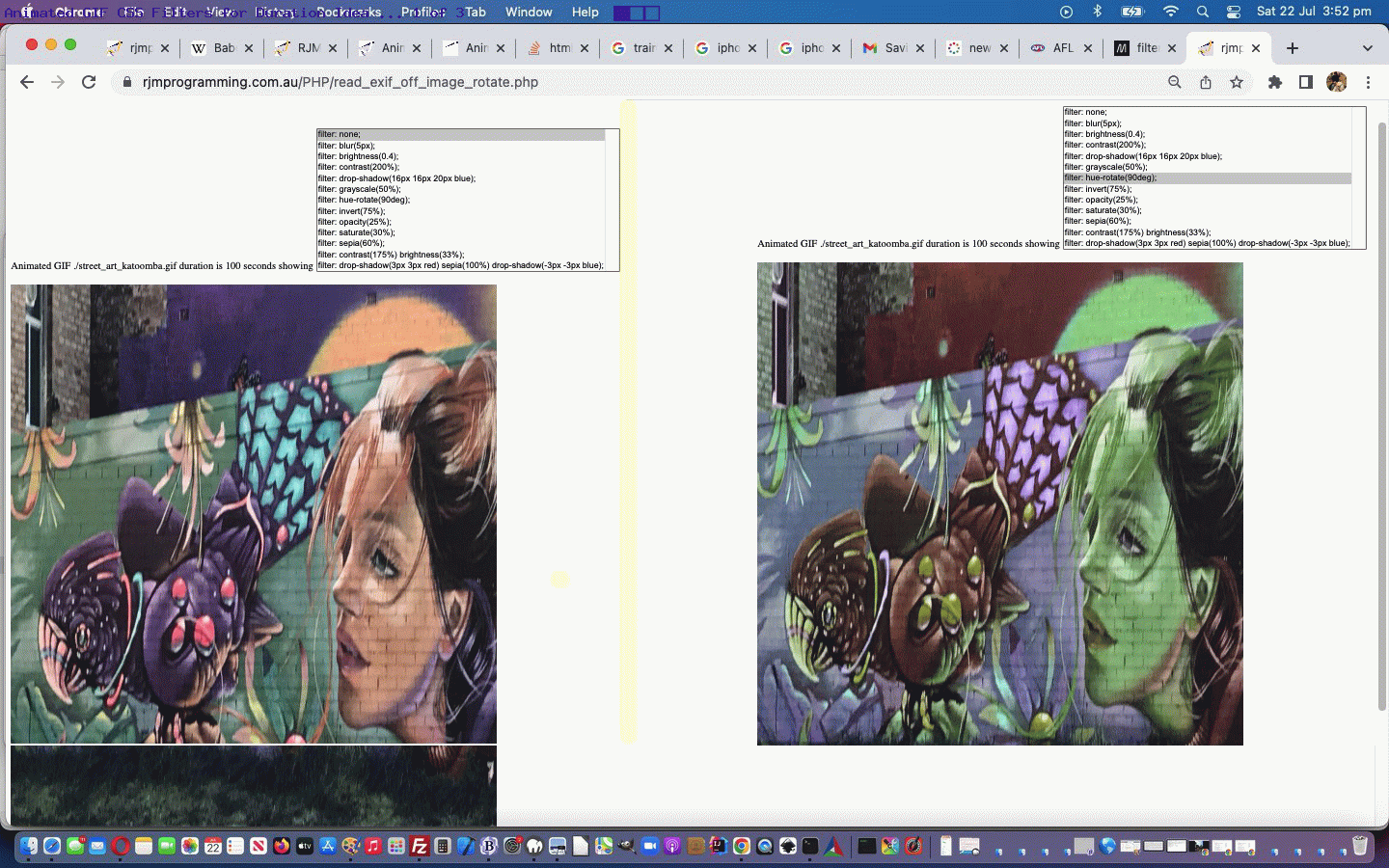Open Messages from the Dock
This screenshot has width=1389, height=868.
point(75,846)
